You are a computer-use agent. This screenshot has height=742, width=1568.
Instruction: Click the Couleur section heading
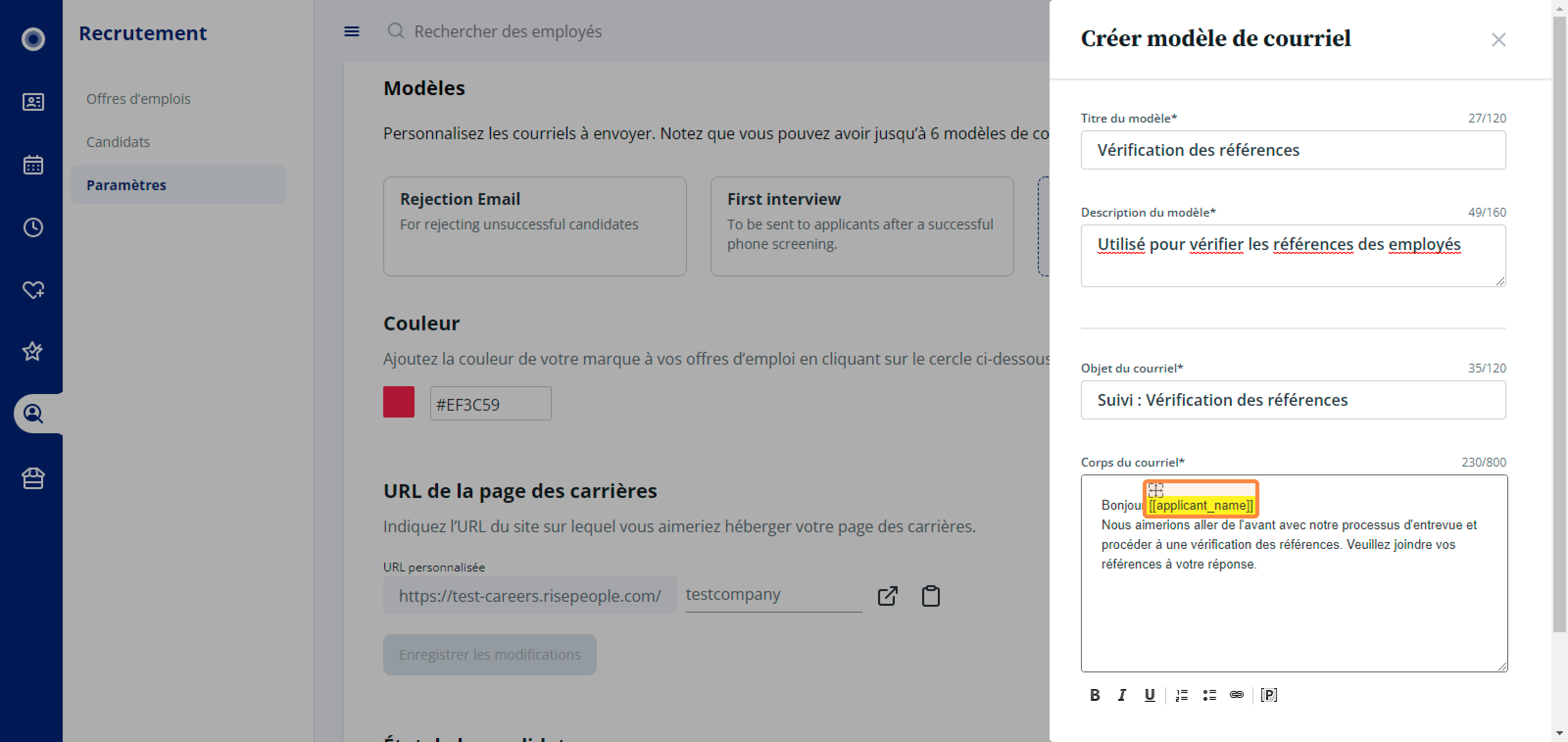[x=421, y=323]
